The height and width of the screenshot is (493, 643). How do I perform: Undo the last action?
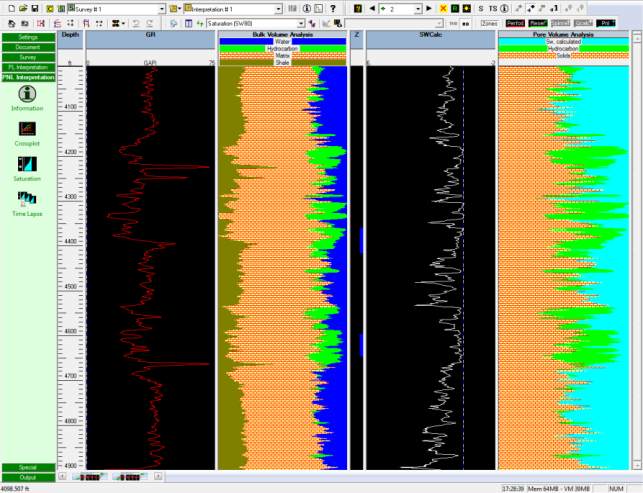(136, 24)
